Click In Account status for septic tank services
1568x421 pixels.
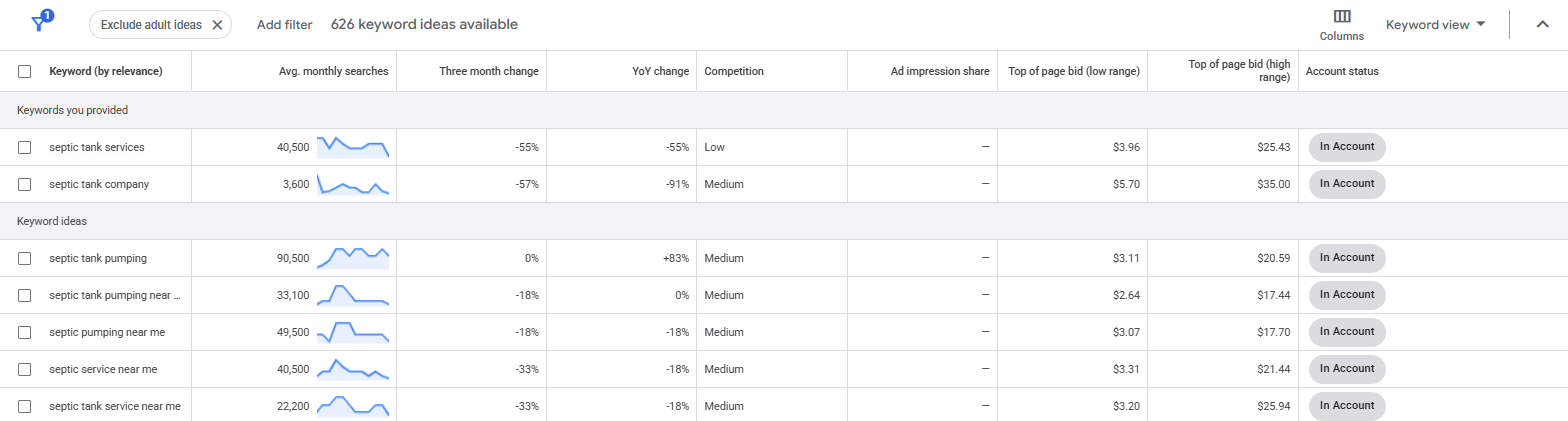[x=1347, y=147]
